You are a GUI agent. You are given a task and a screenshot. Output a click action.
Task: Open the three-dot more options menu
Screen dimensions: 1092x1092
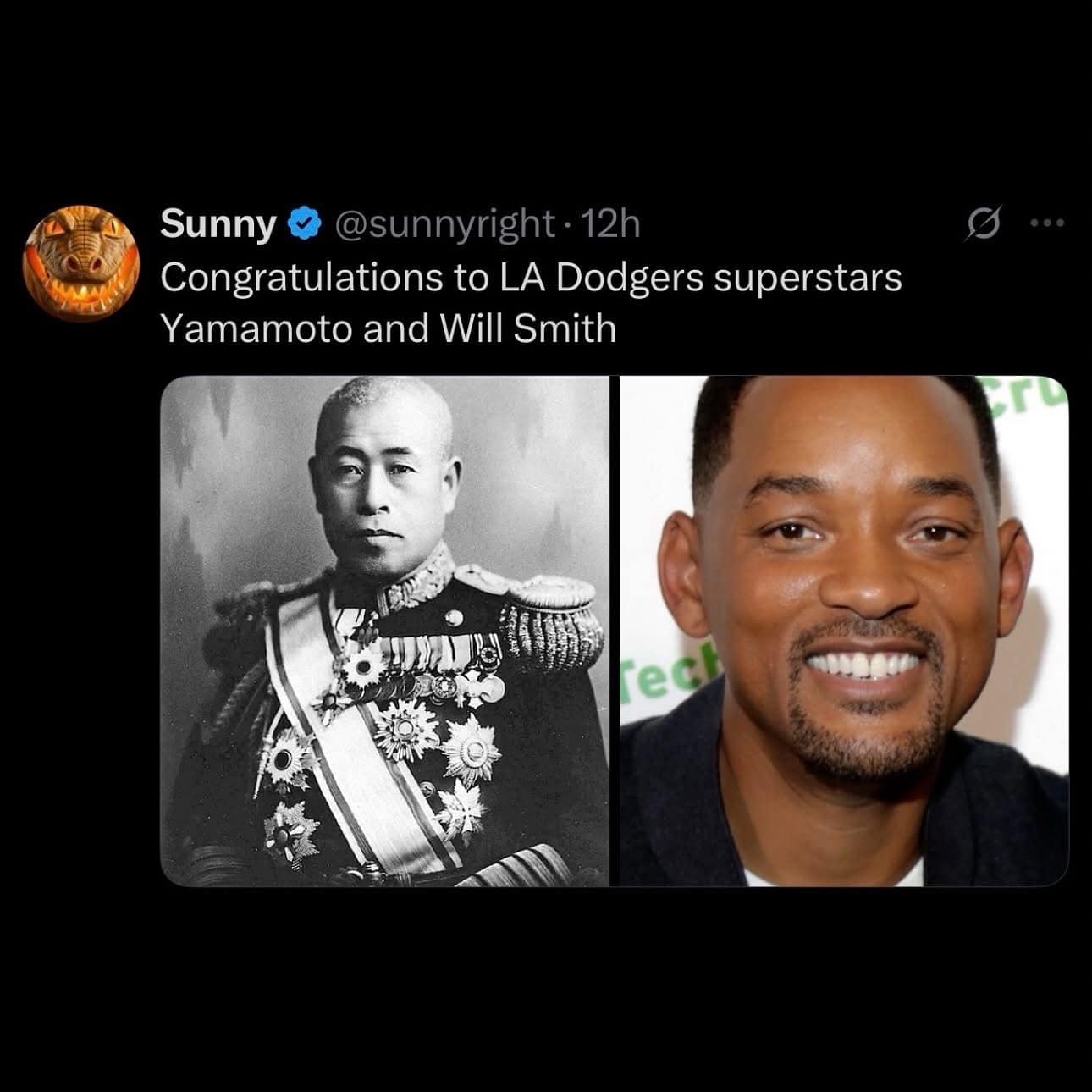[x=1047, y=224]
